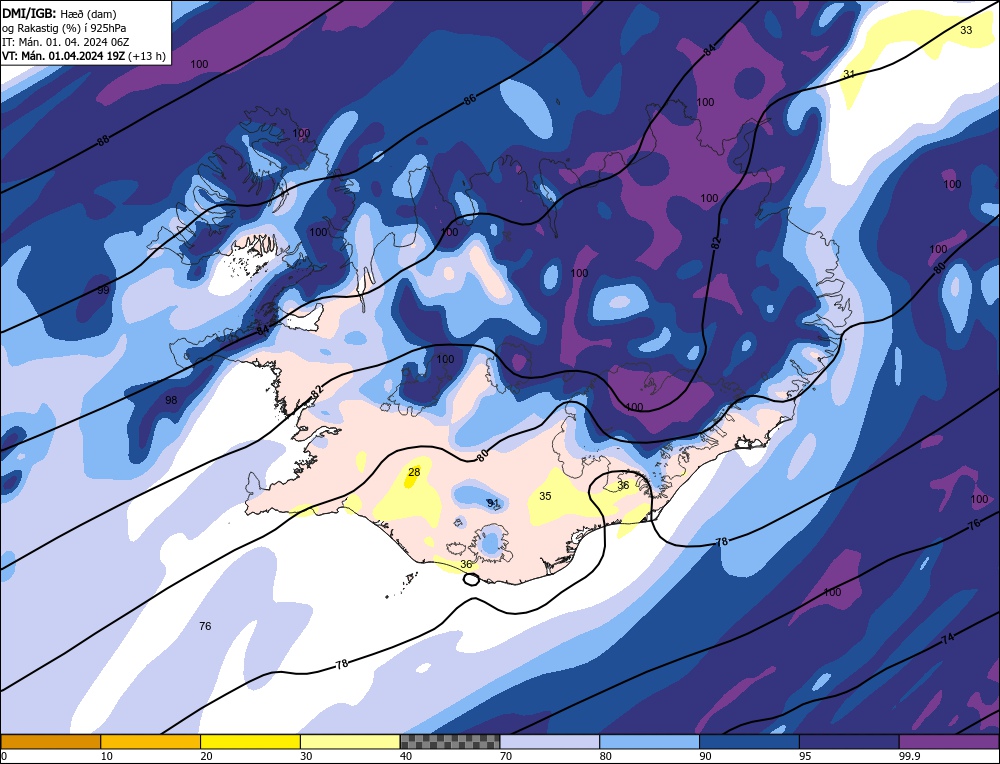Select the 'IT: Mán. 01. 04. 2024 06Z' line
Viewport: 1000px width, 764px height.
click(x=65, y=42)
